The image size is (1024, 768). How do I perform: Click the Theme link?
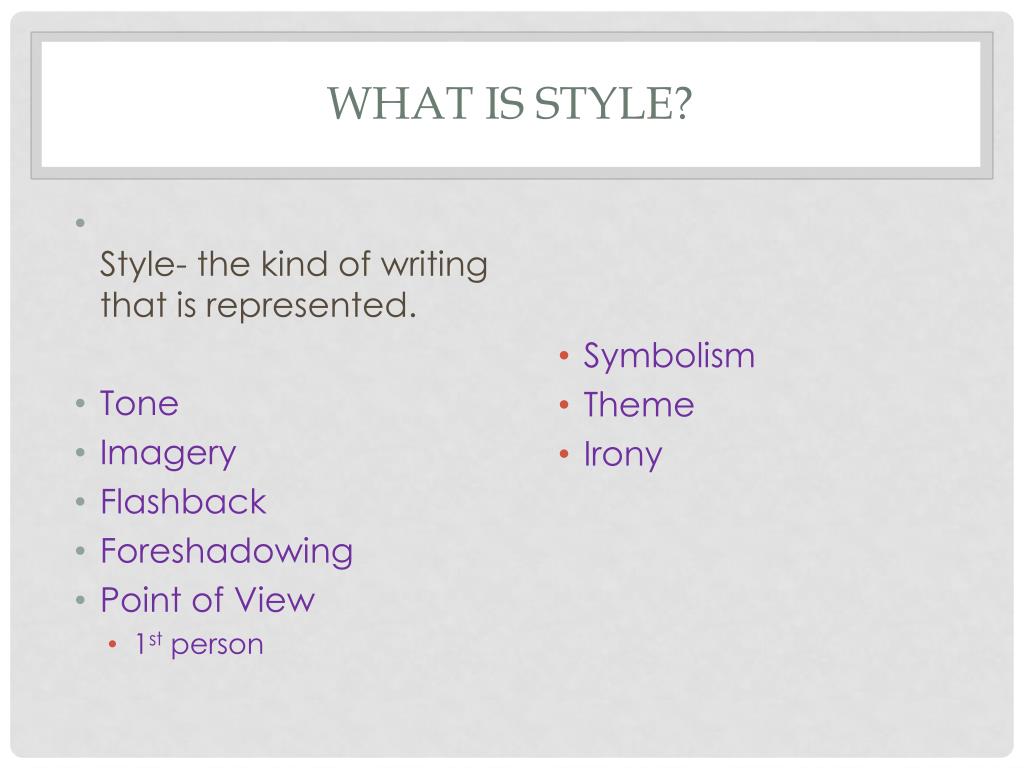pyautogui.click(x=639, y=404)
